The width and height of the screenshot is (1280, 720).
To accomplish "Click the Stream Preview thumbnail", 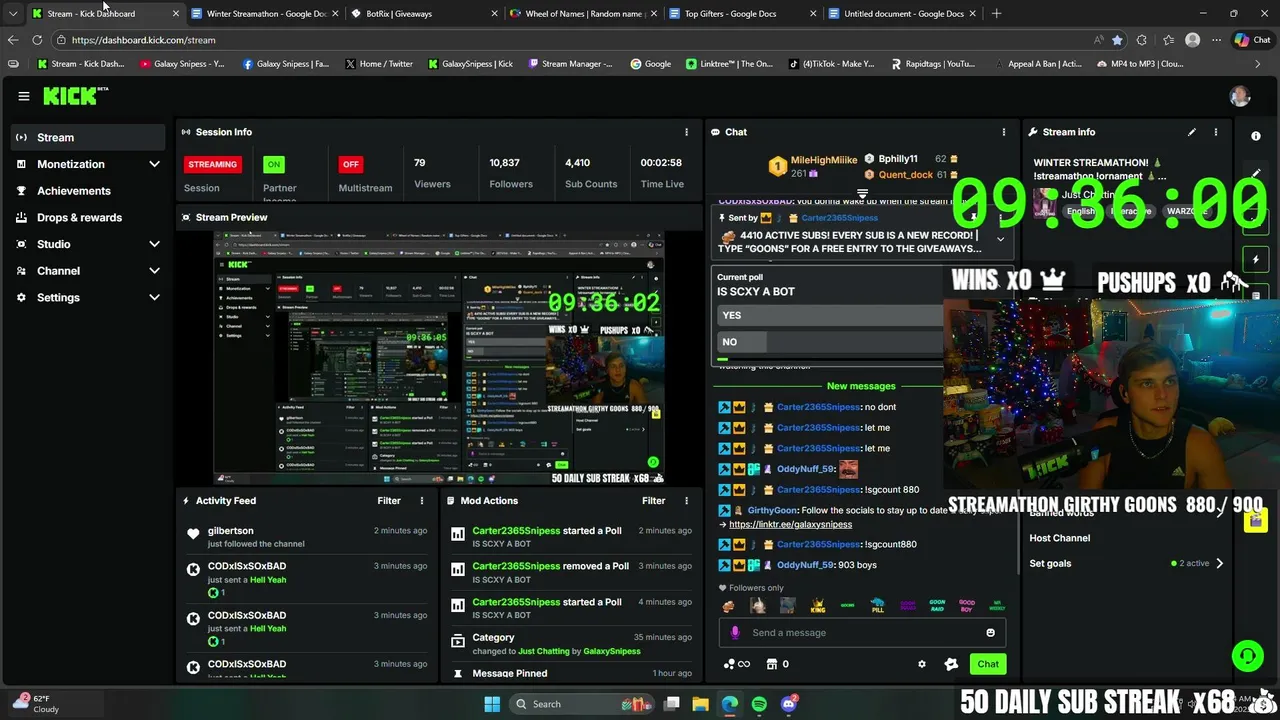I will point(439,359).
